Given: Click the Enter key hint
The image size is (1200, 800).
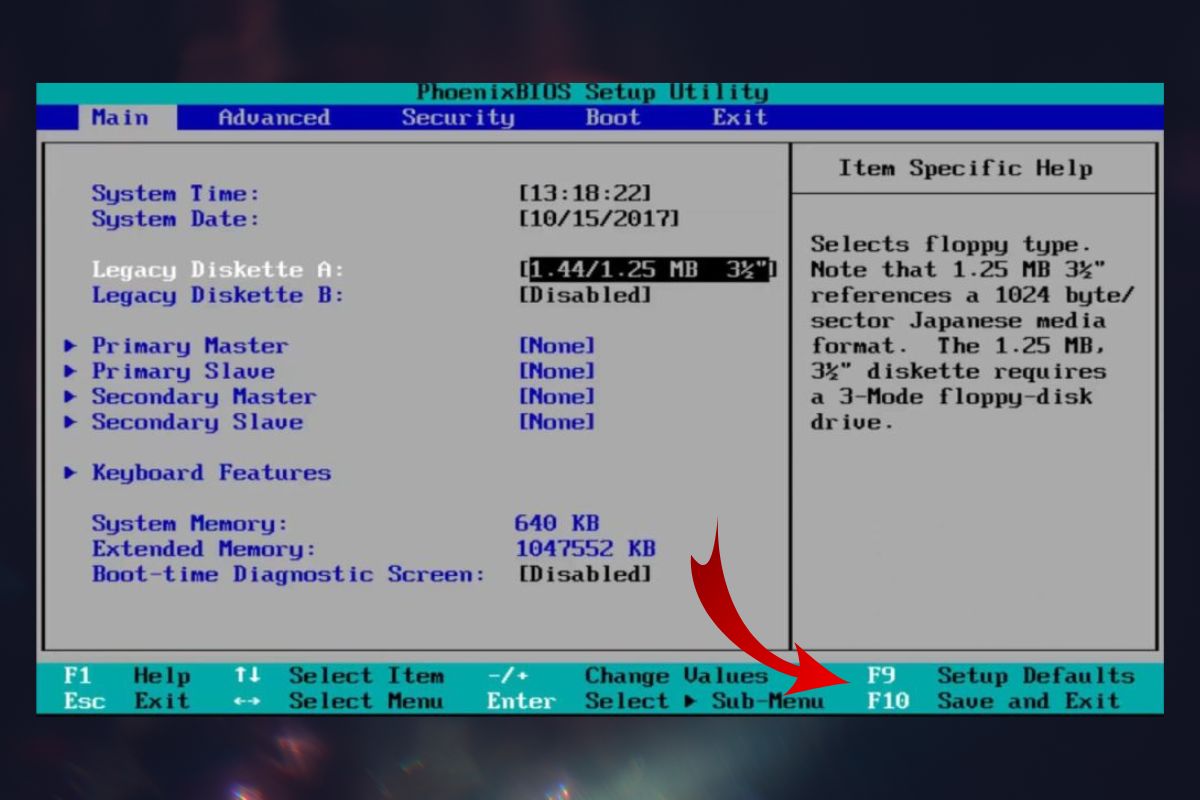Looking at the screenshot, I should pos(521,701).
